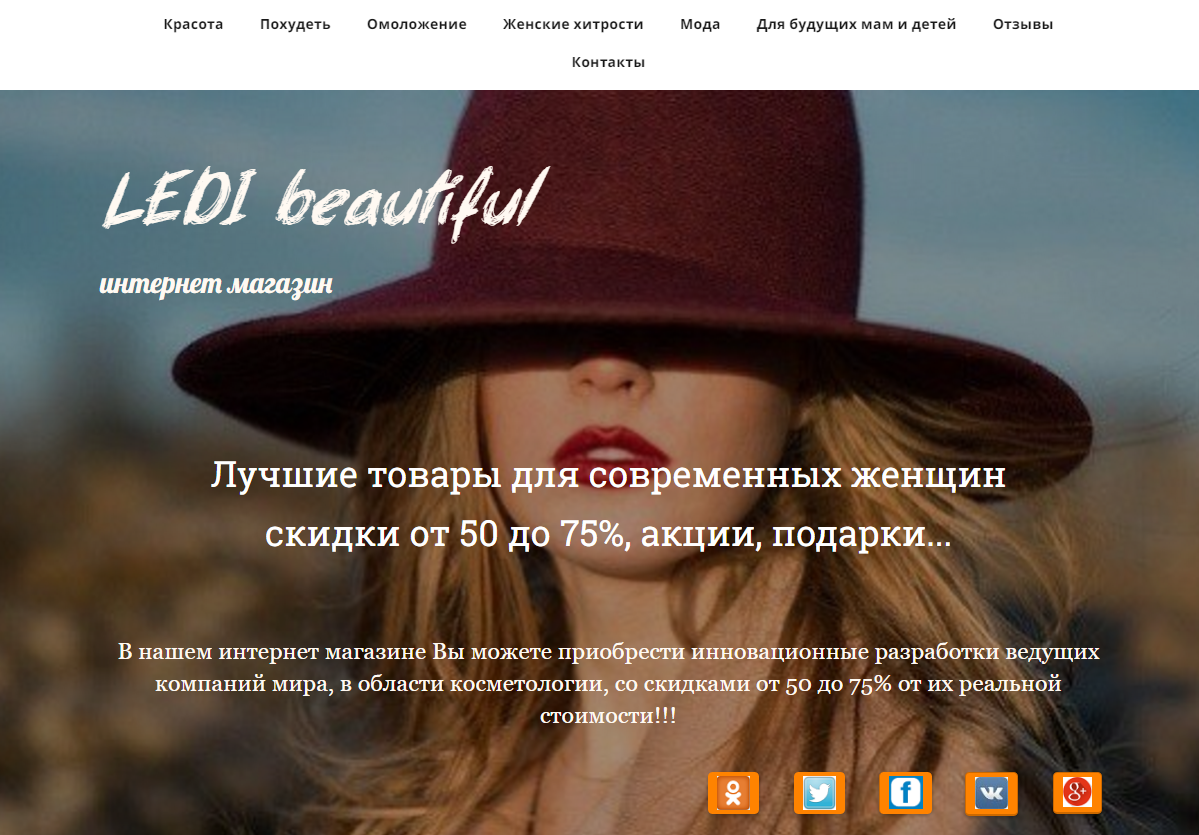Click the интернет магазин subtitle
Screen dimensions: 1199x835
(x=216, y=284)
